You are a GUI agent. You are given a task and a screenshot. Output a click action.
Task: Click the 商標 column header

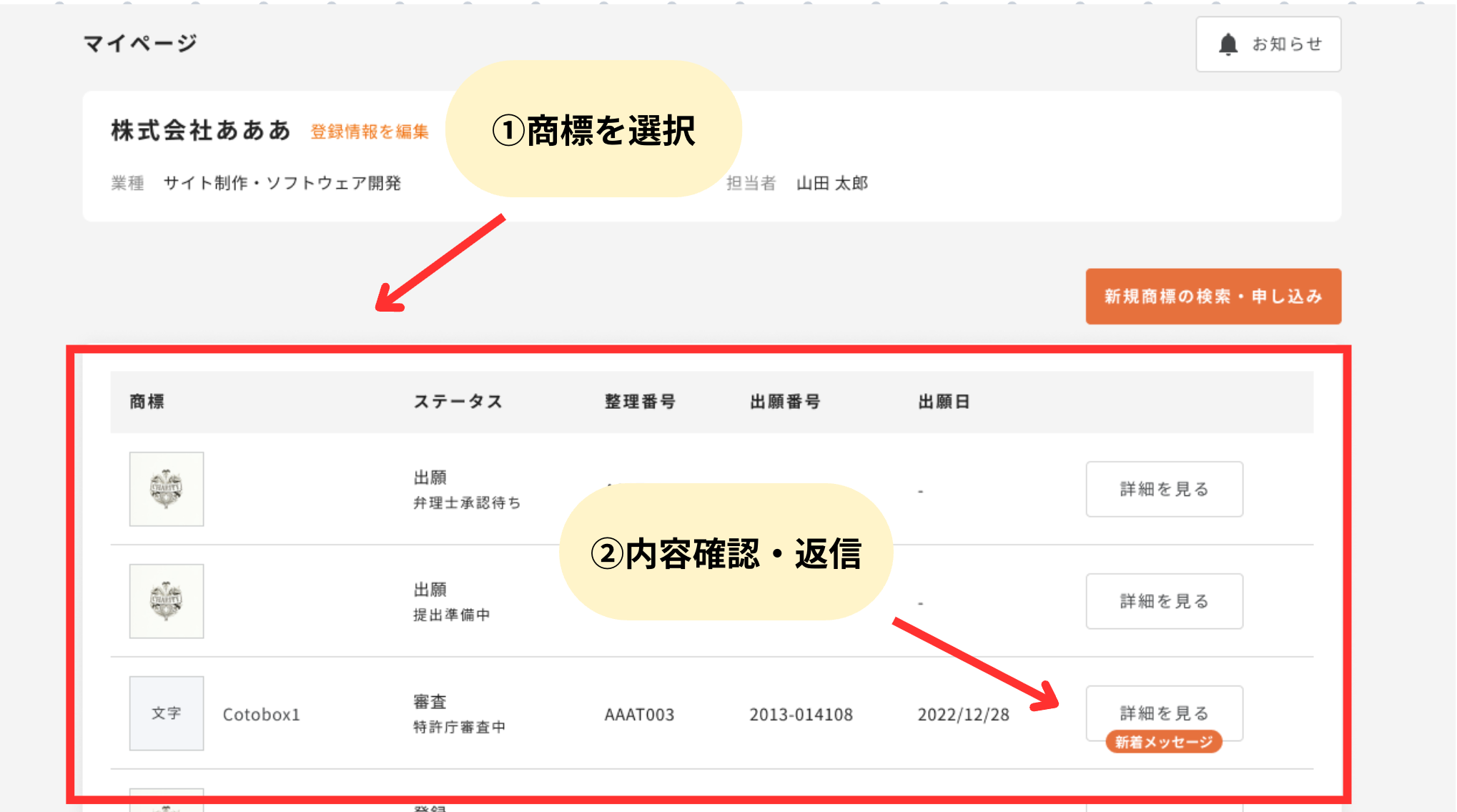click(147, 402)
